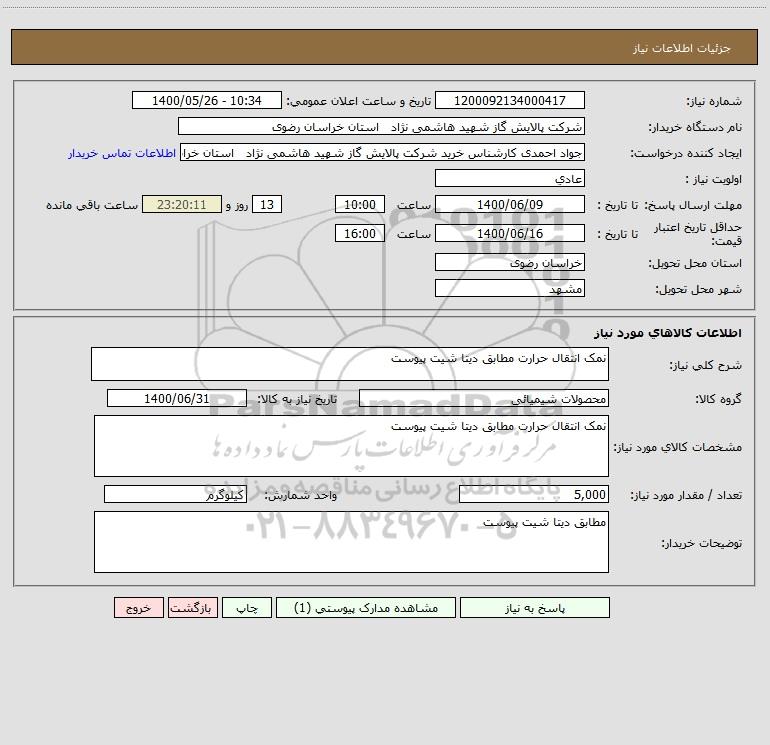Click the label 'واحد شمارش:'
This screenshot has width=770, height=745.
(x=301, y=496)
